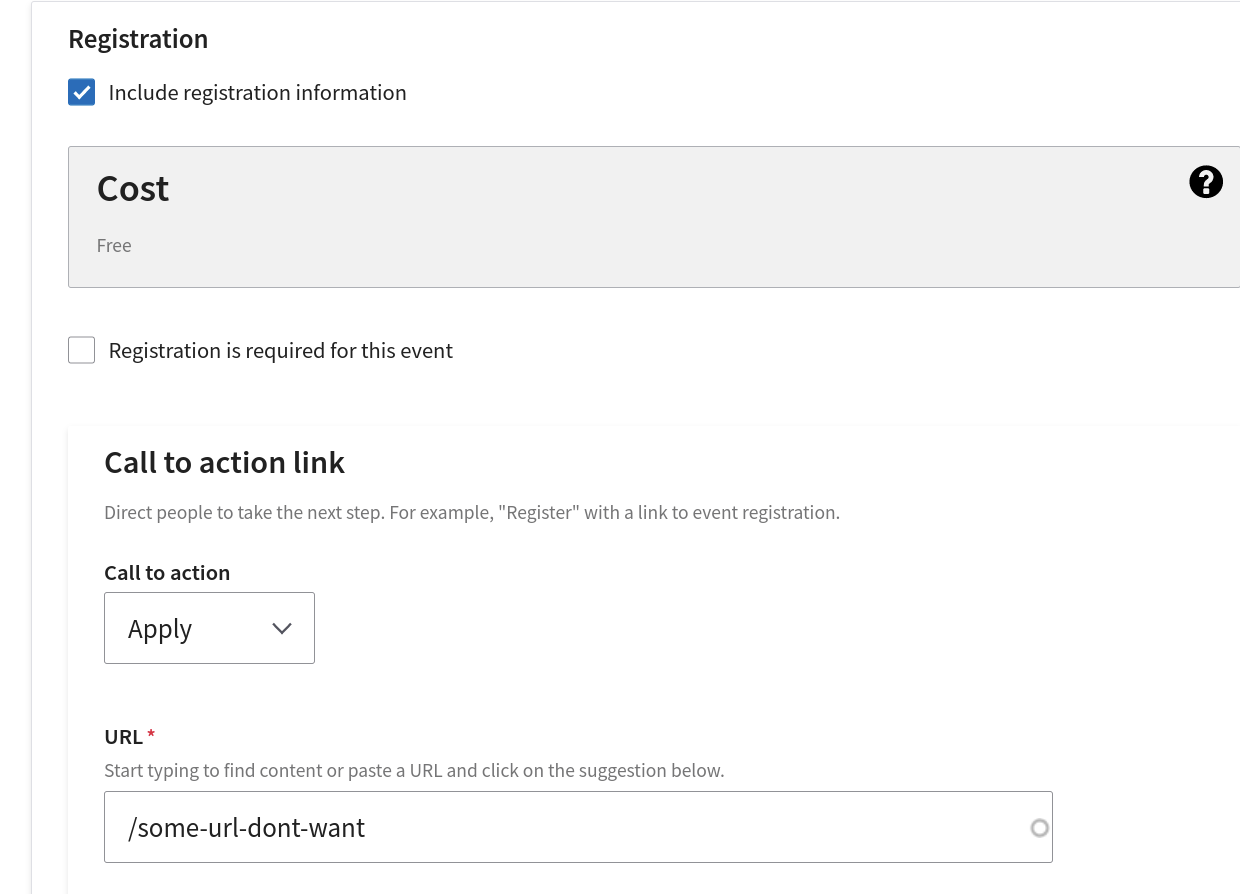Click the Registration section heading
1240x894 pixels.
tap(138, 39)
